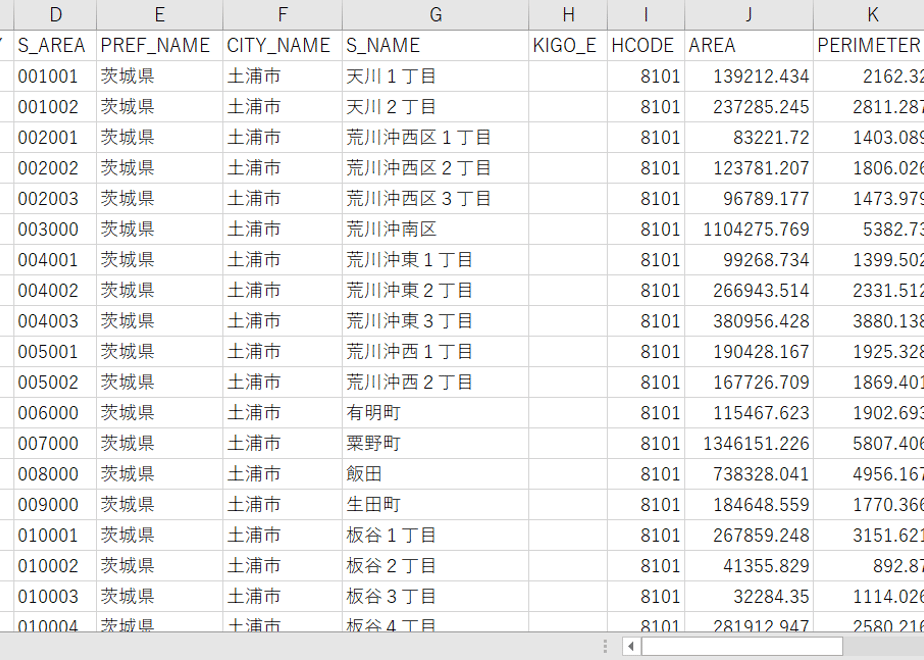This screenshot has width=924, height=660.
Task: Select column H header
Action: coord(568,15)
